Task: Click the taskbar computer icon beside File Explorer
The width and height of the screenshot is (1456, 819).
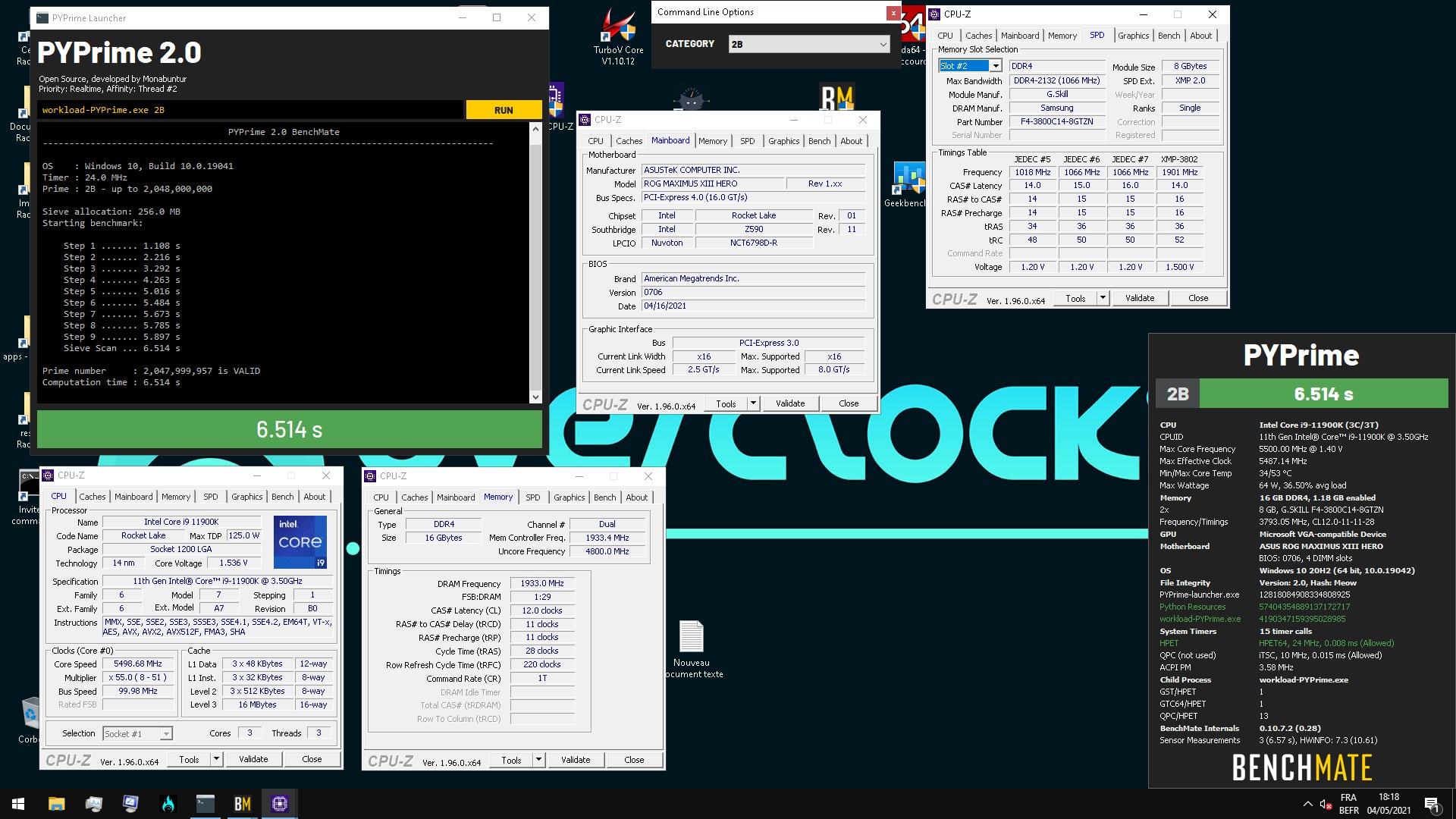Action: point(94,804)
